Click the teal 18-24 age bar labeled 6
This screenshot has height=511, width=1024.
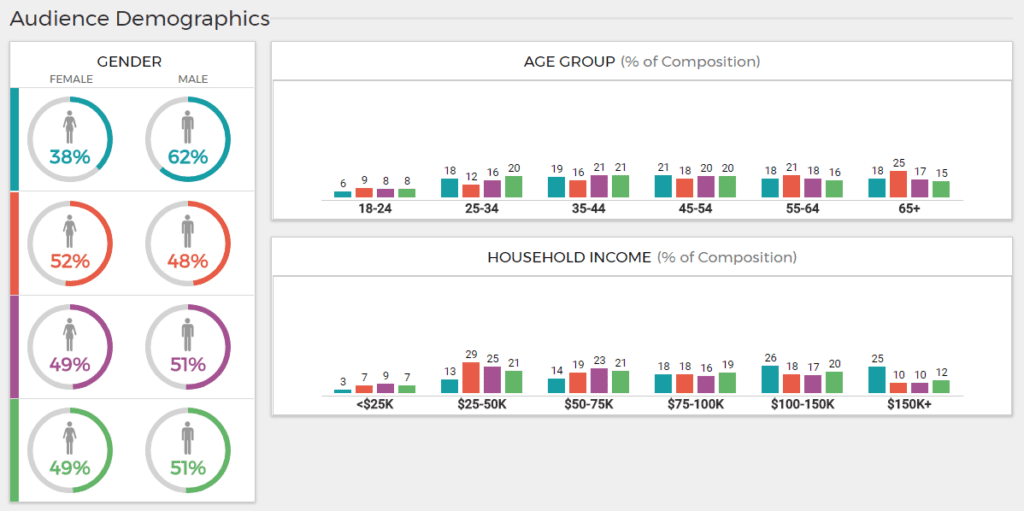point(343,194)
